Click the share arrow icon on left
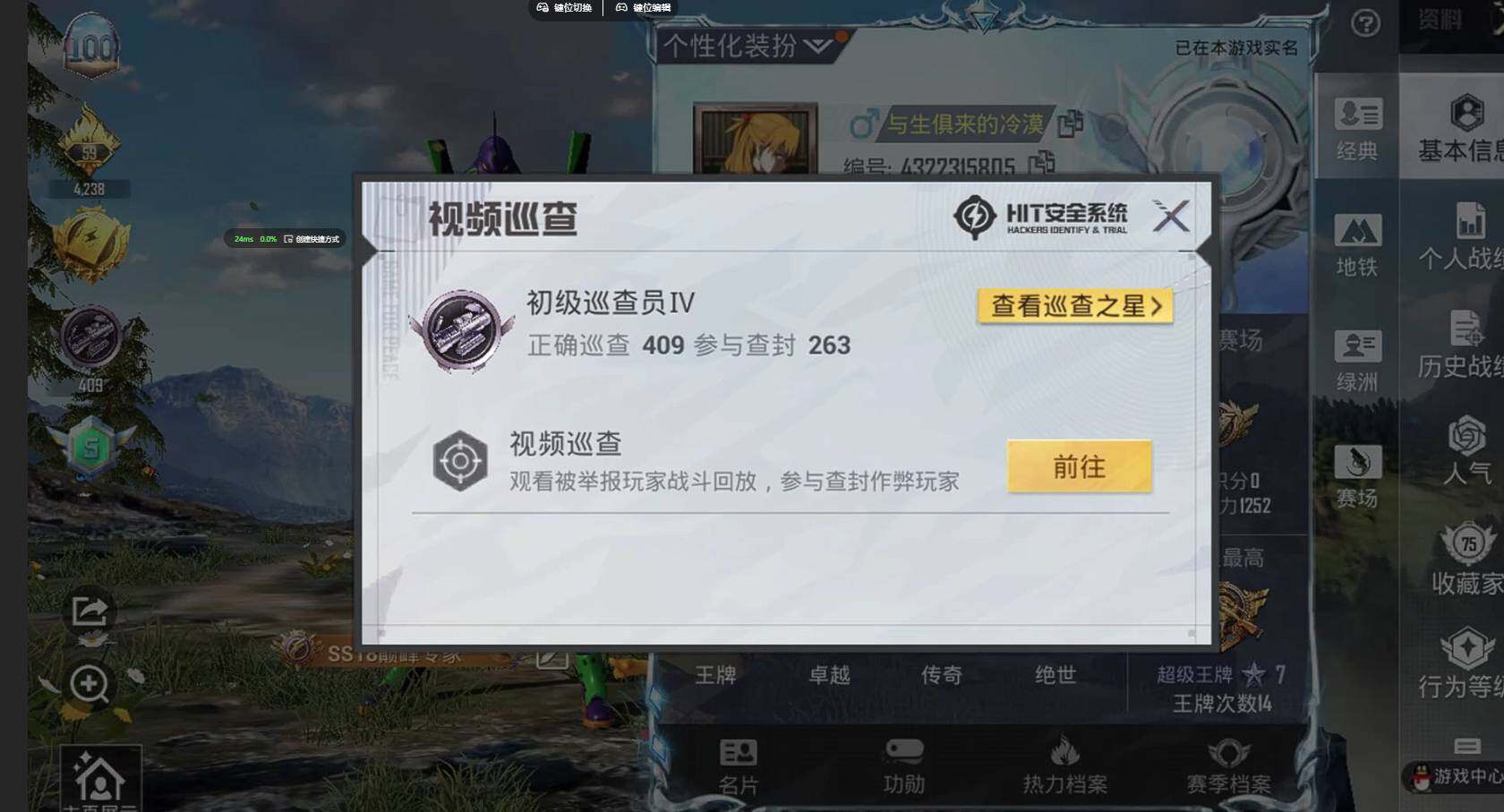Viewport: 1504px width, 812px height. coord(90,612)
